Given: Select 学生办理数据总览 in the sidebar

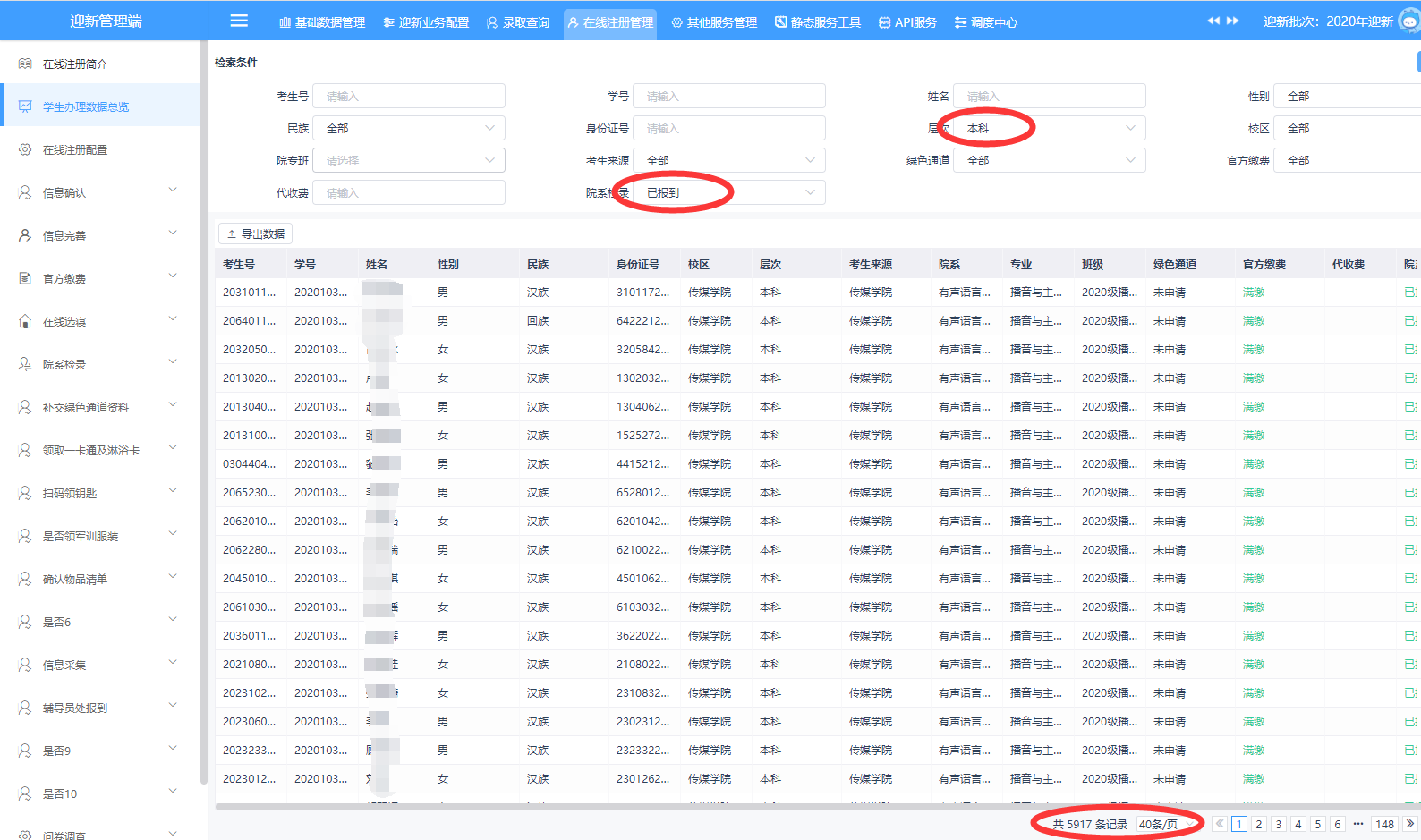Looking at the screenshot, I should 86,106.
